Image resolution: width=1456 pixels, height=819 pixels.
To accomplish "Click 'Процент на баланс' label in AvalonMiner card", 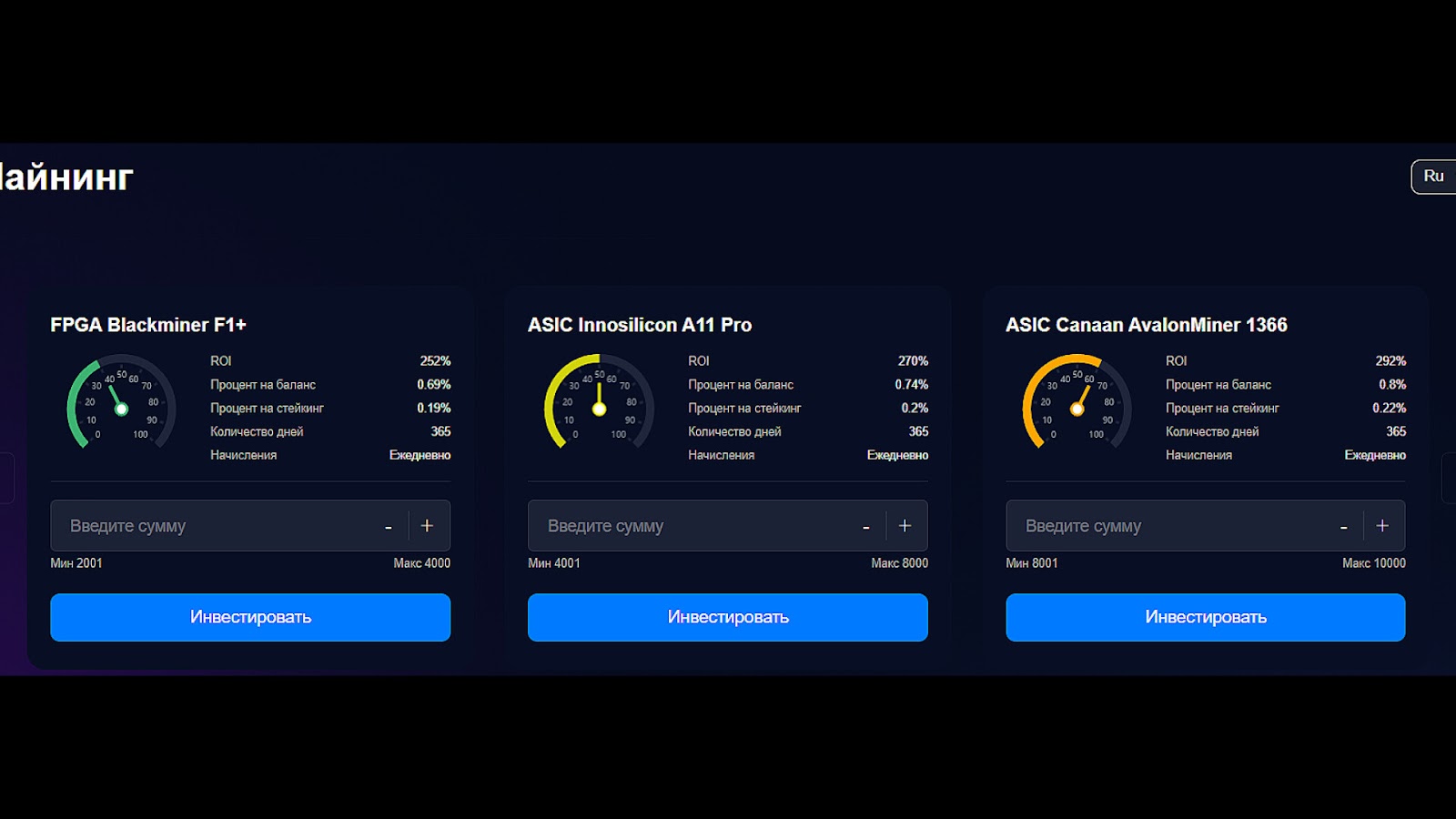I will (1218, 385).
